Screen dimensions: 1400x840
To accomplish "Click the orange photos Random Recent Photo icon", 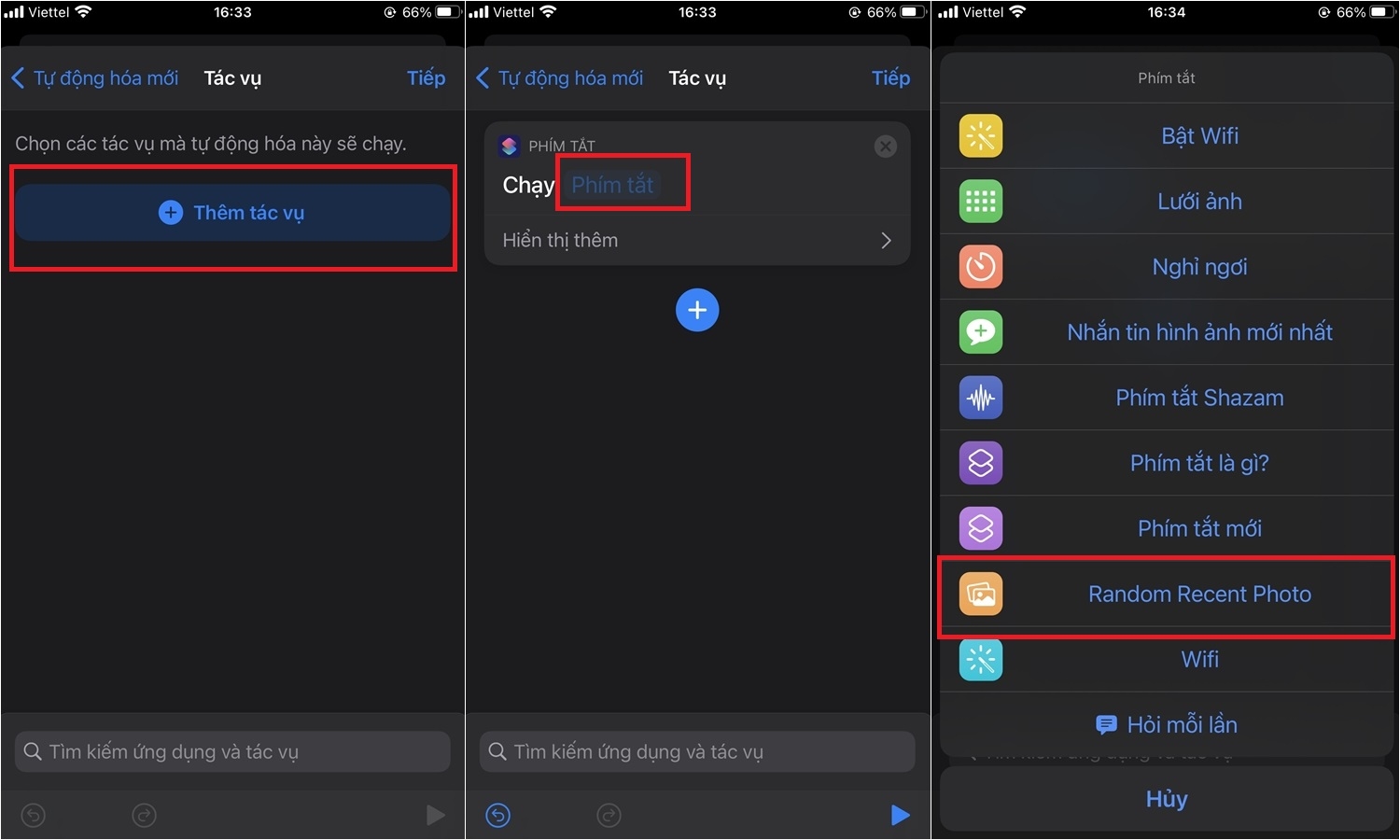I will coord(981,594).
